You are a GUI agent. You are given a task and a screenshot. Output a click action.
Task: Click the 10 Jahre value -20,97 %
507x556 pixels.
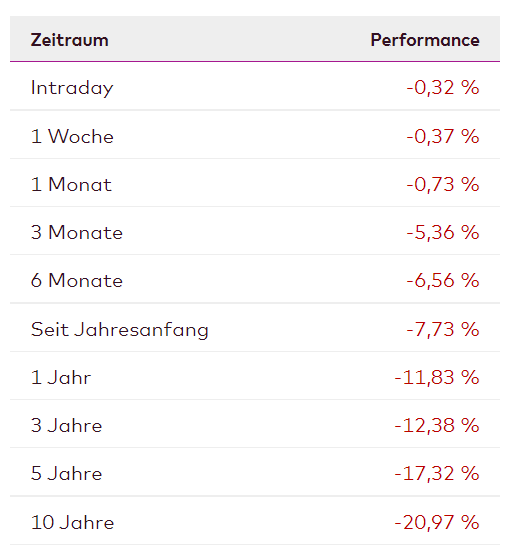[x=437, y=522]
